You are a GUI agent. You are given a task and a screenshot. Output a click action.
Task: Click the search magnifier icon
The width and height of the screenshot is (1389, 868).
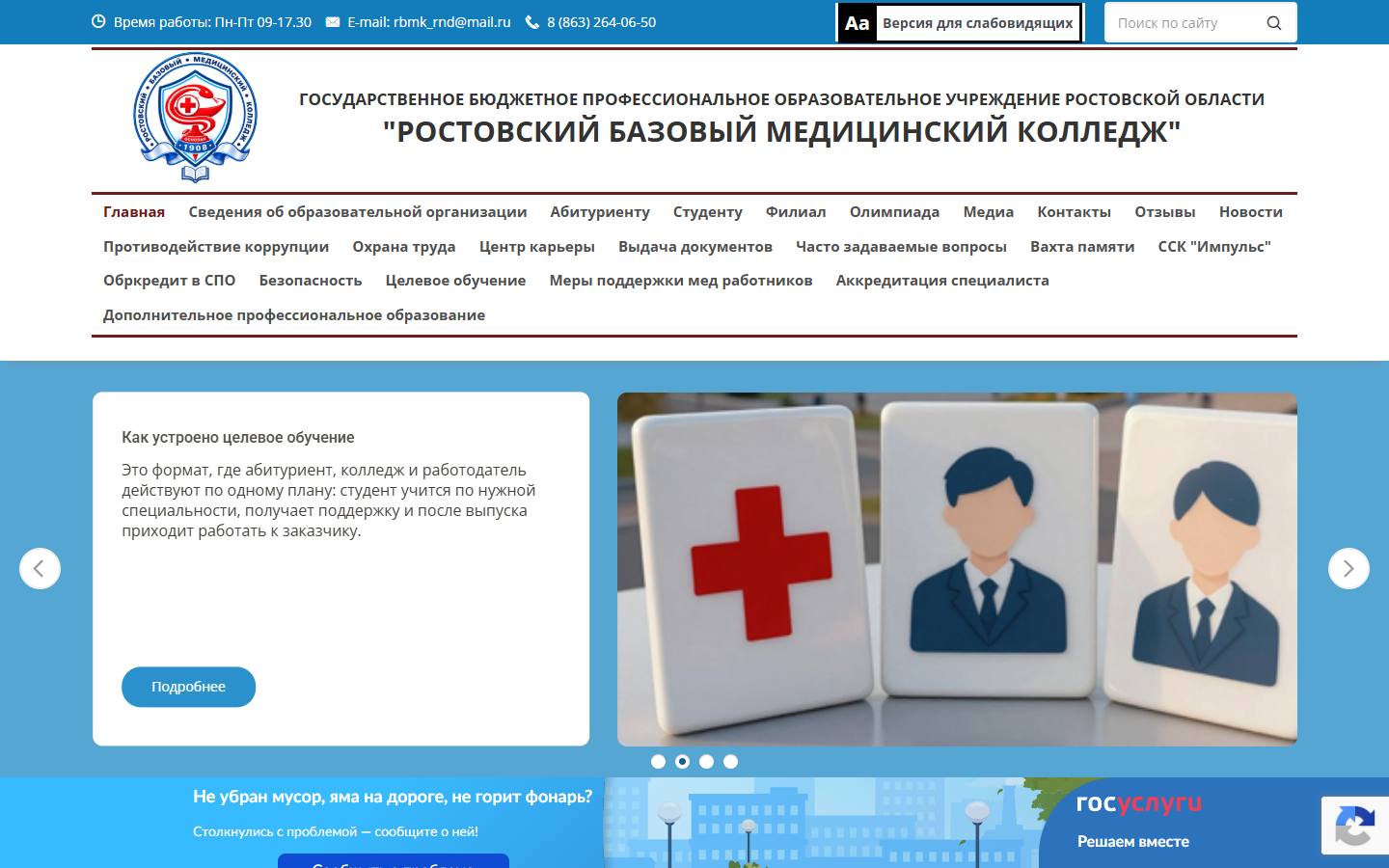tap(1273, 23)
